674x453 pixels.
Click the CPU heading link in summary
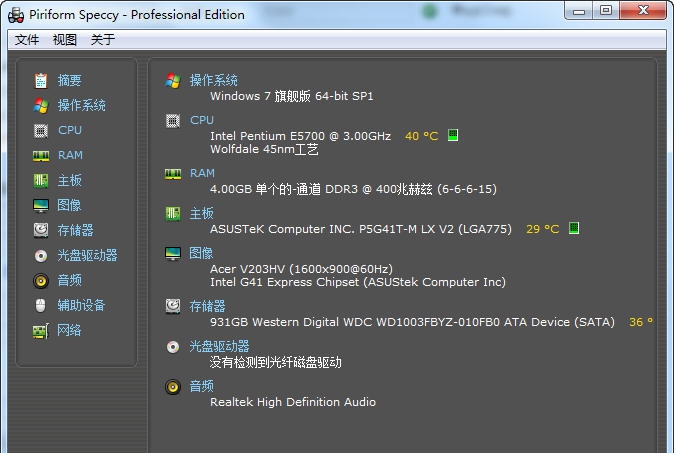click(202, 120)
